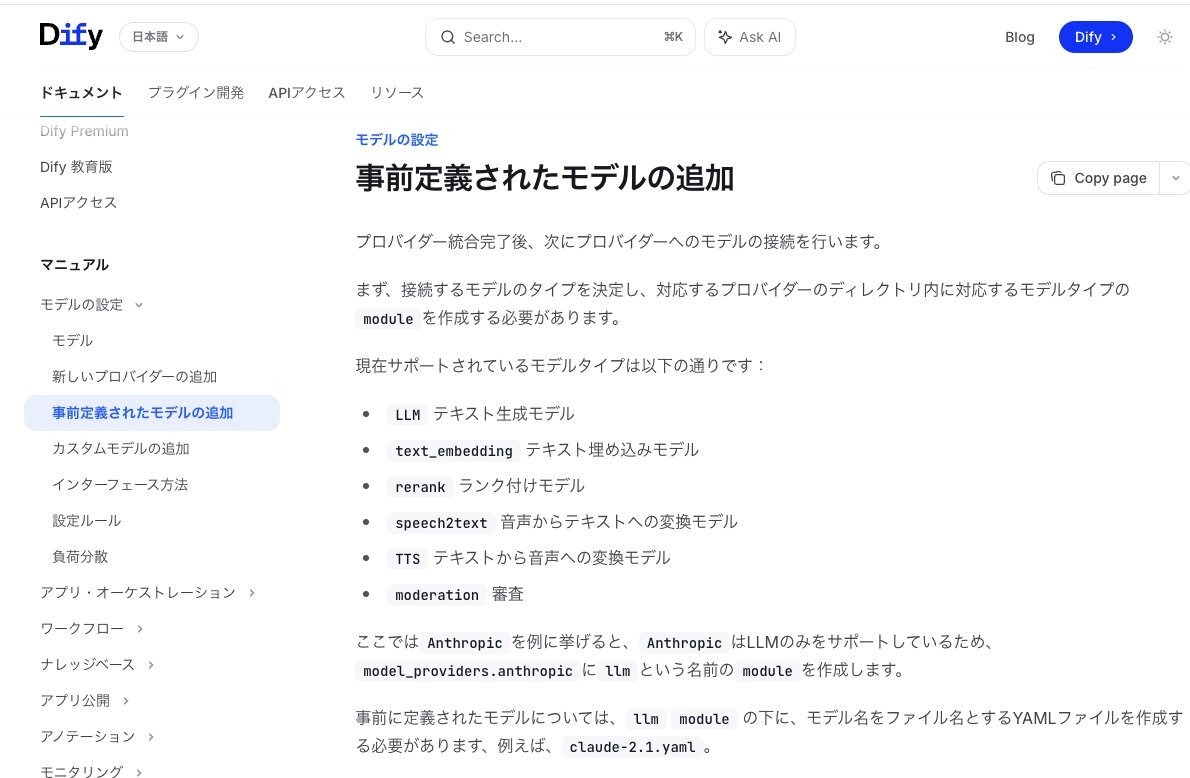Image resolution: width=1190 pixels, height=778 pixels.
Task: Click the search magnifier icon
Action: (x=448, y=37)
